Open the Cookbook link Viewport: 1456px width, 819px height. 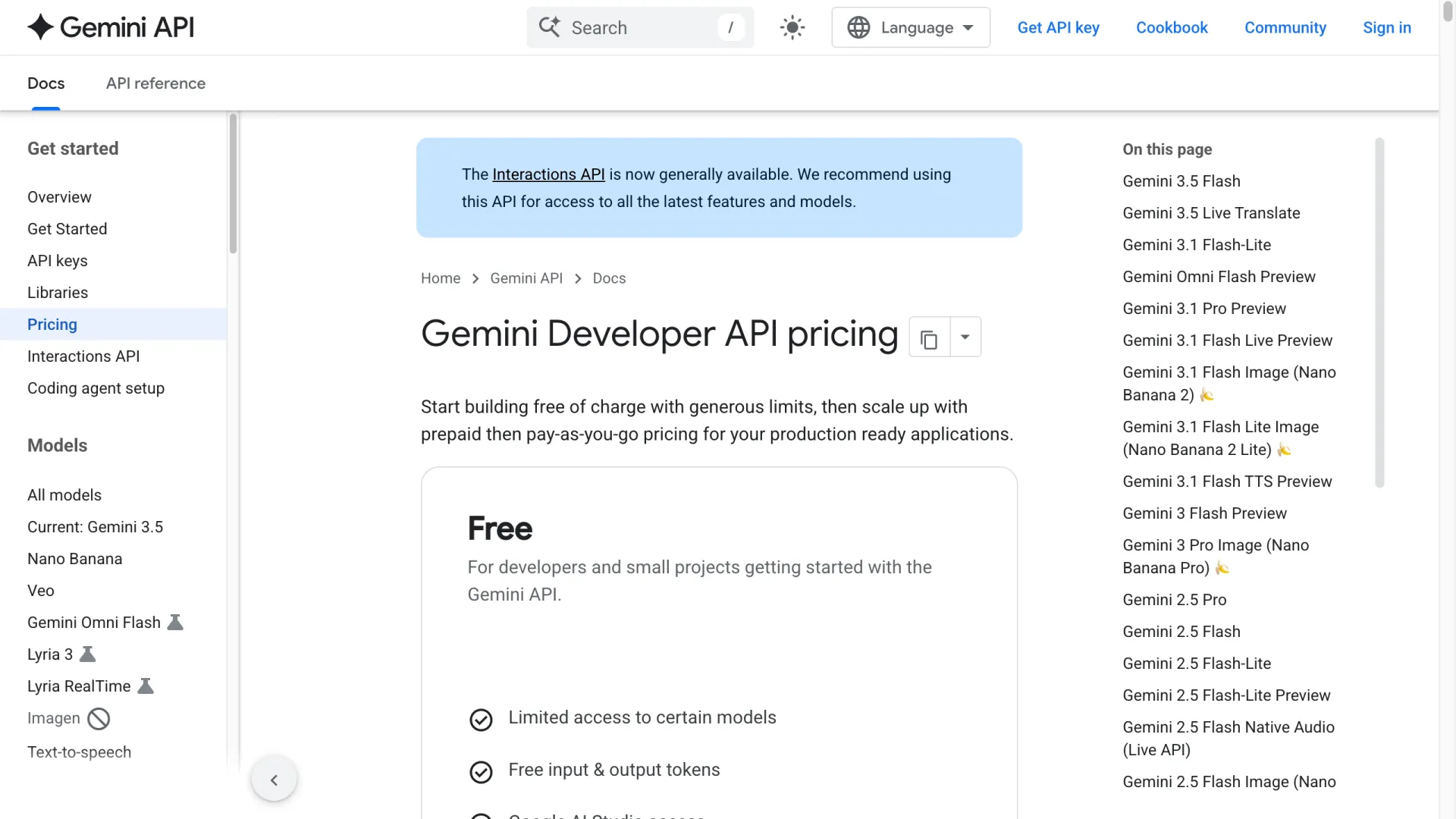click(1172, 27)
